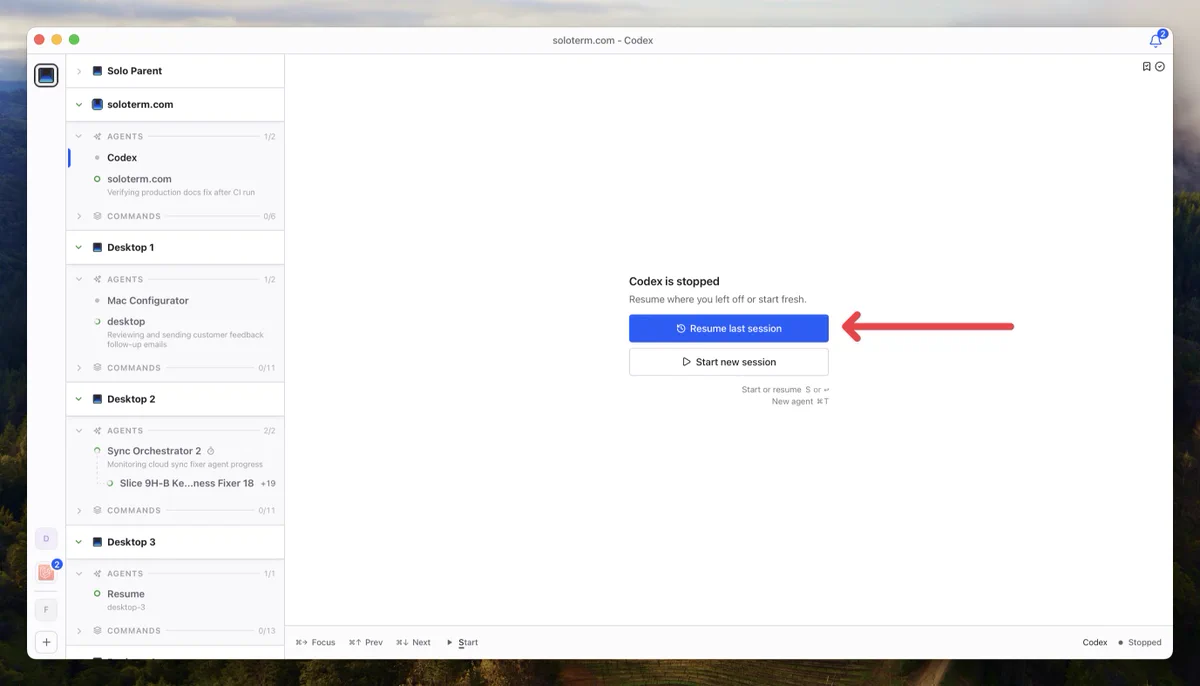Click the Solo Parent project icon

click(x=97, y=71)
